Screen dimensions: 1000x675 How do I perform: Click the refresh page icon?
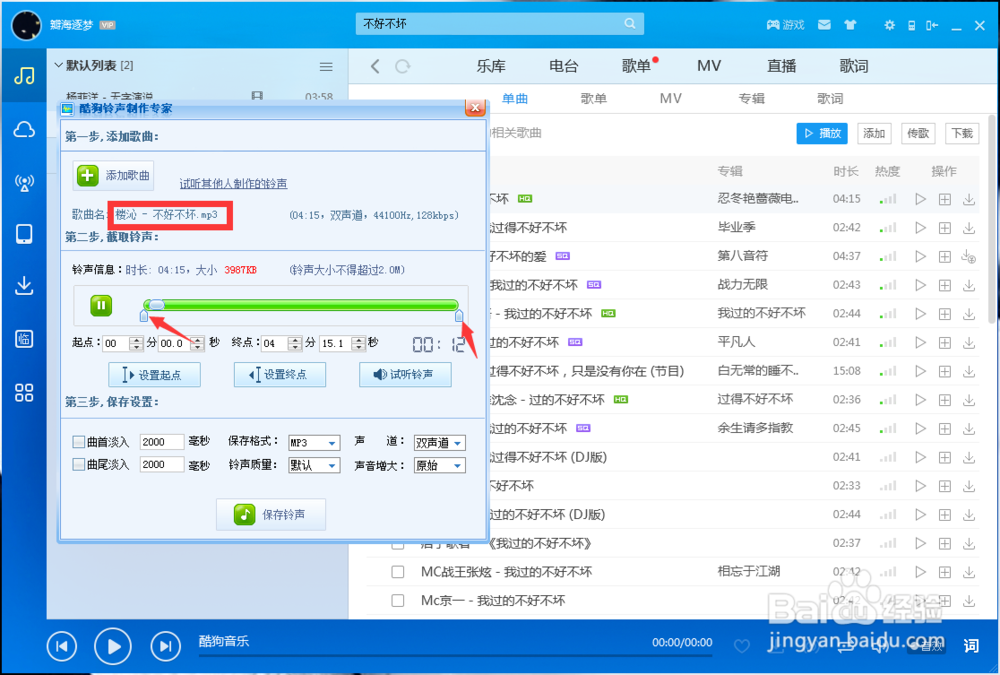(x=402, y=66)
